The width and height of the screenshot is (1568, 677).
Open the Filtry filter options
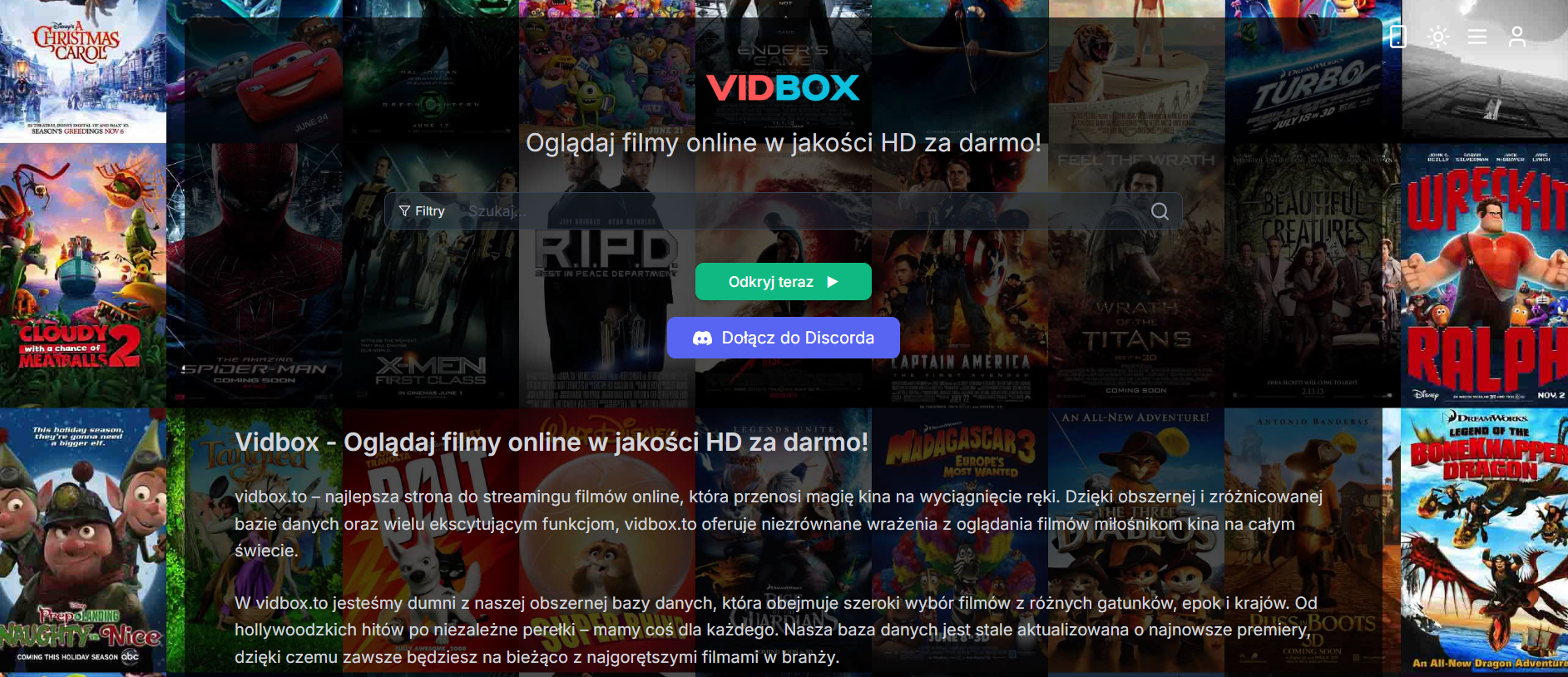[x=422, y=211]
